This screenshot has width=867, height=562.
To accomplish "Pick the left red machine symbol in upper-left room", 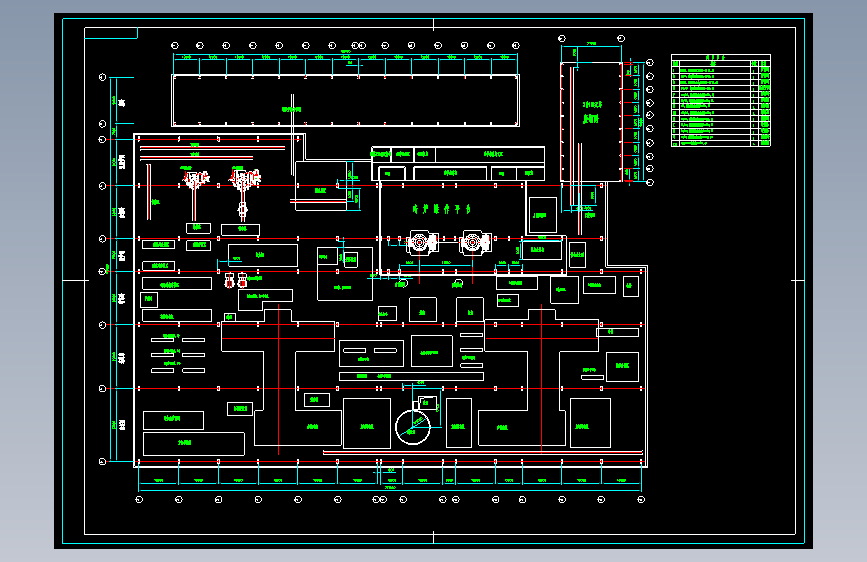I will (196, 179).
